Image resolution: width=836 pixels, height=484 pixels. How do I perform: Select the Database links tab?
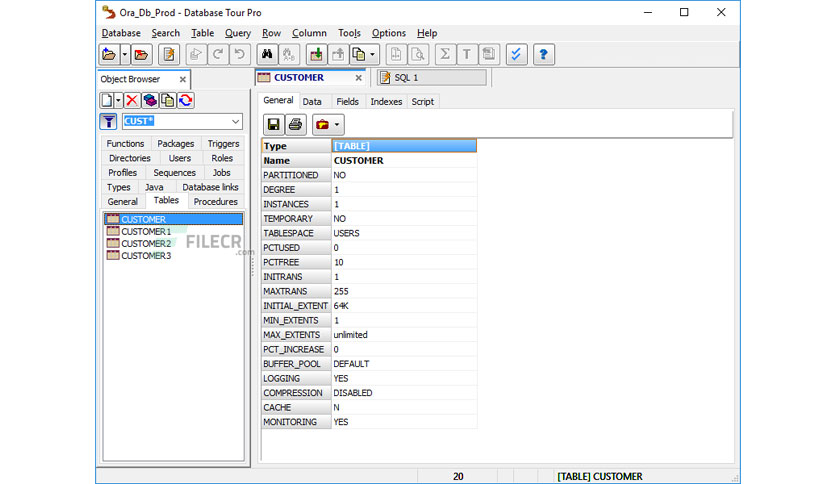pos(210,187)
